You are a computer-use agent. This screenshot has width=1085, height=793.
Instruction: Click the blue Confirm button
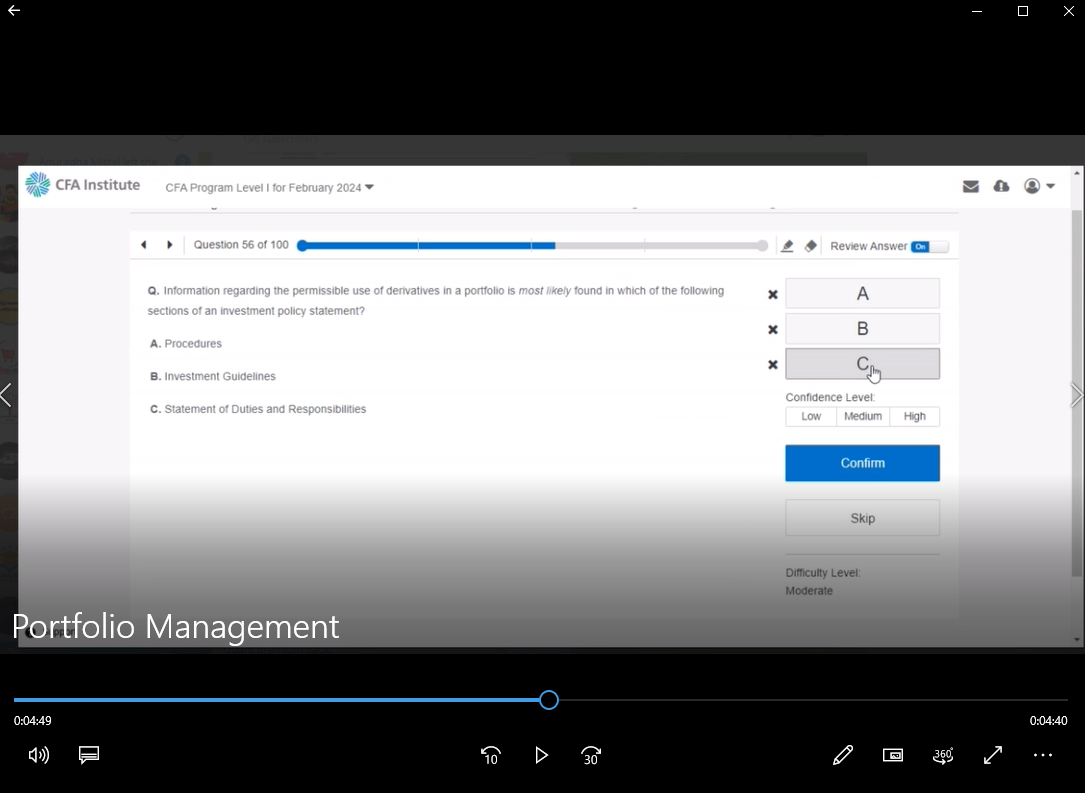862,463
